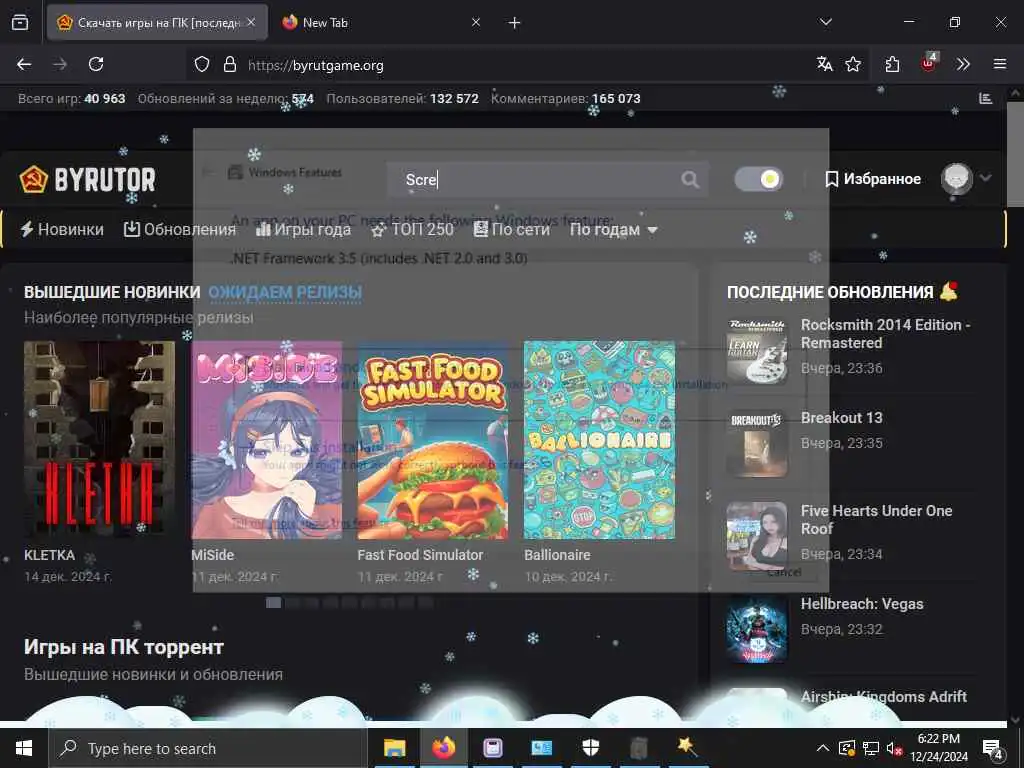Click the site statistics chart icon
The image size is (1024, 768).
[x=985, y=99]
